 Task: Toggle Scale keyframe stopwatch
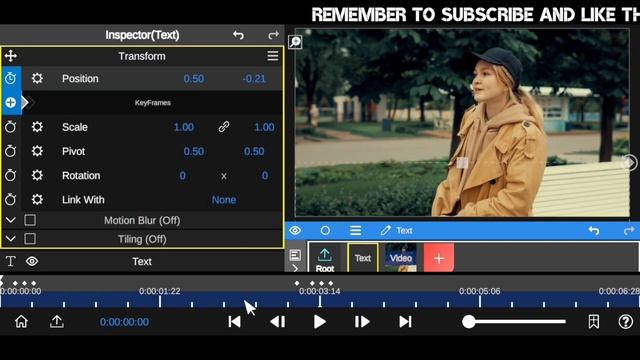pyautogui.click(x=11, y=127)
